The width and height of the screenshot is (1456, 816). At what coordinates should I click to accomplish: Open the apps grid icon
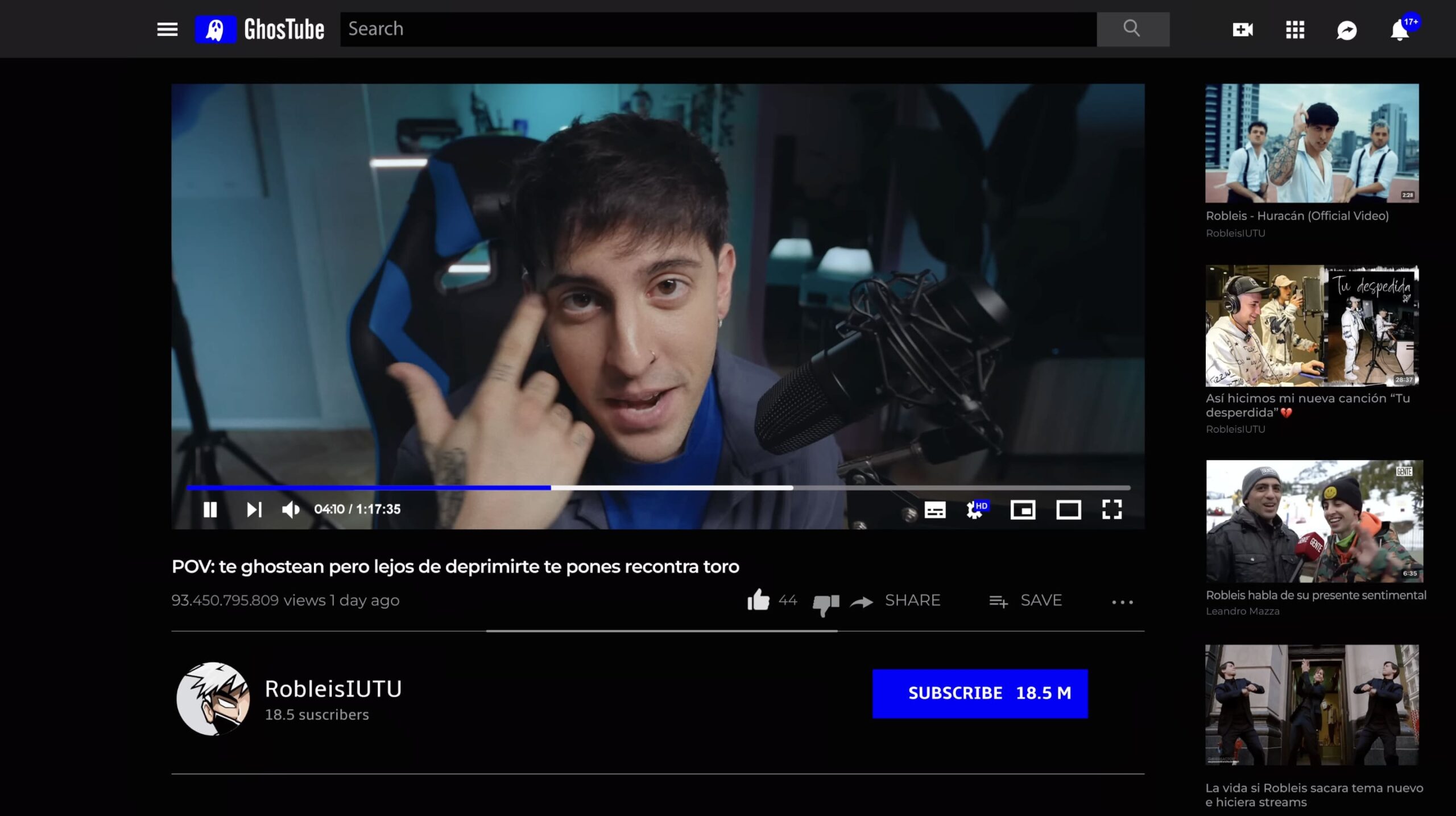pyautogui.click(x=1295, y=30)
